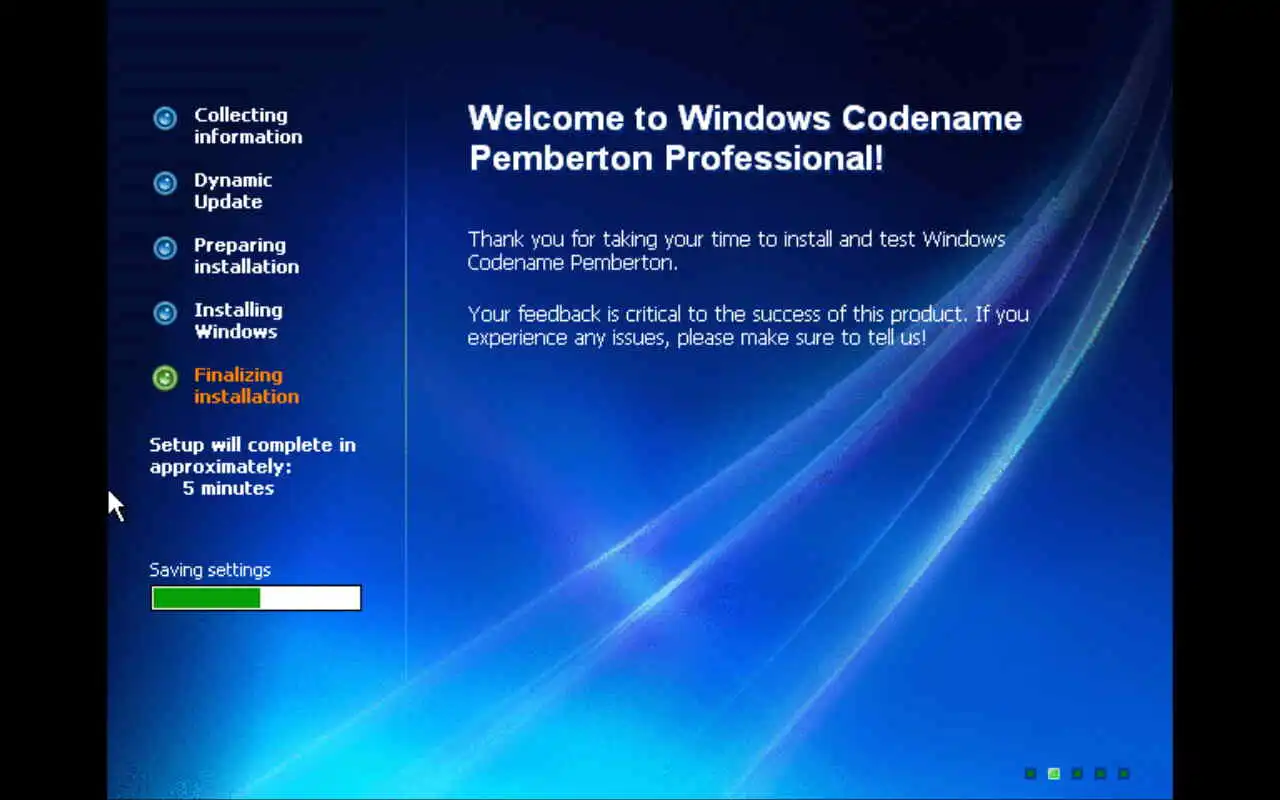Click the last slide indicator square
1280x800 pixels.
click(1123, 773)
